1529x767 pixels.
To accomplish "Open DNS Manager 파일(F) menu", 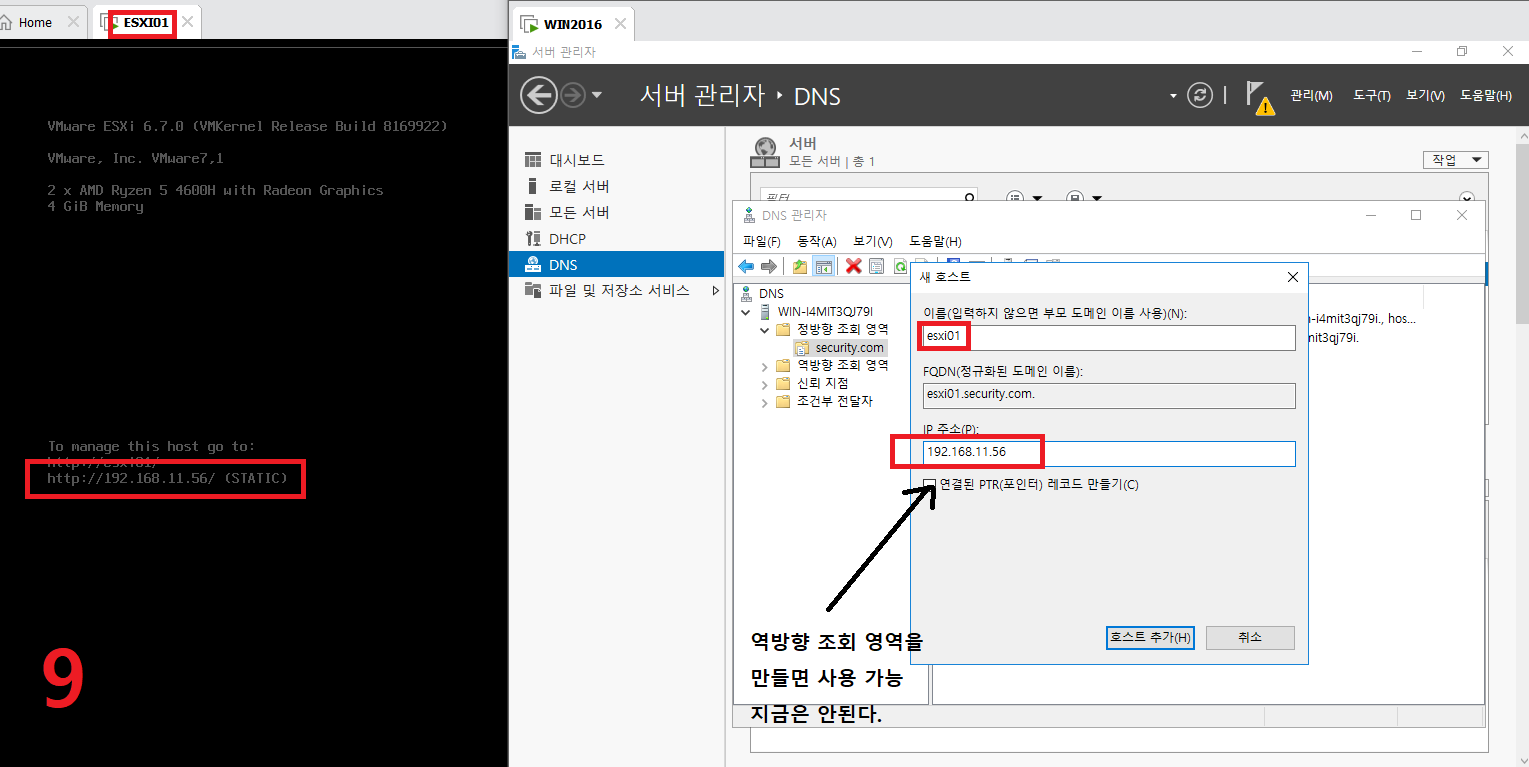I will [761, 241].
